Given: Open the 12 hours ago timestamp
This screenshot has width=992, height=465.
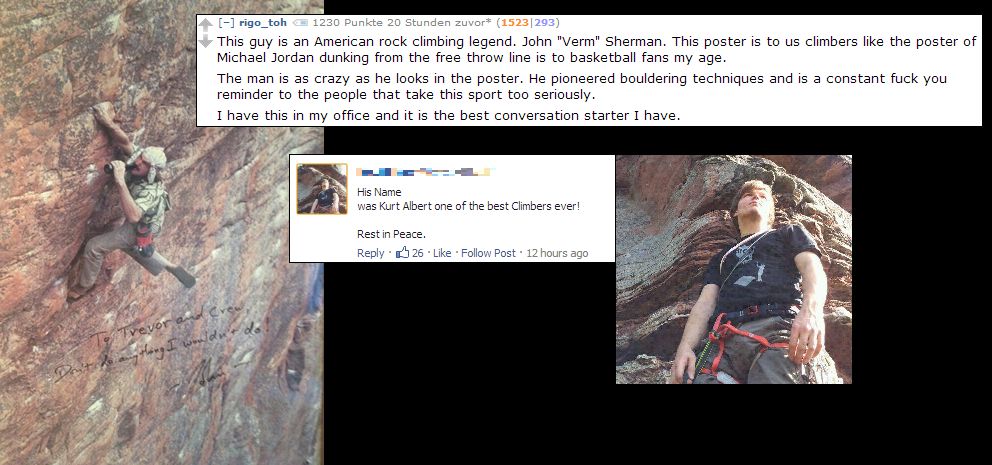Looking at the screenshot, I should coord(557,253).
